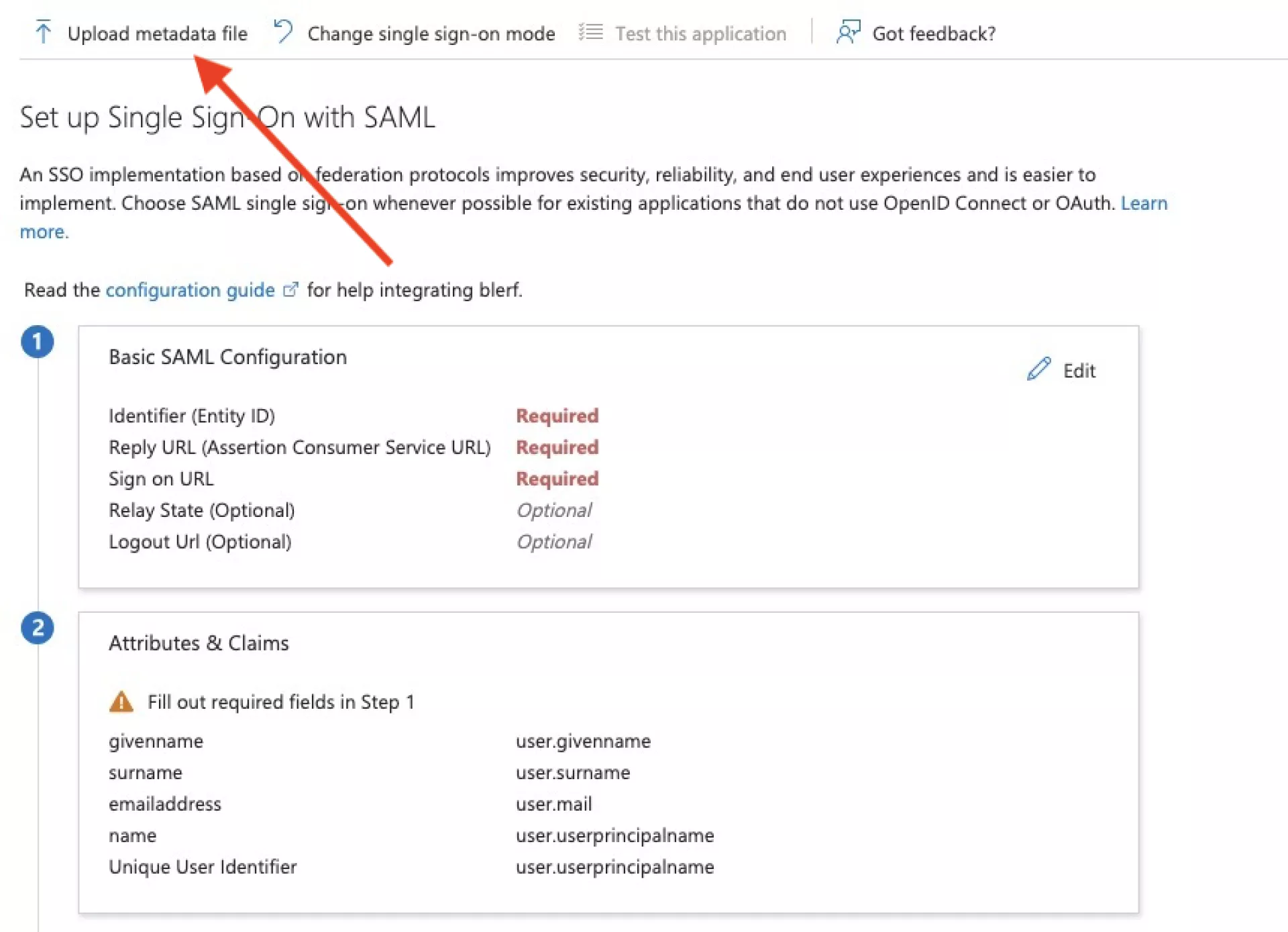Choose Change single sign-on mode
The height and width of the screenshot is (932, 1288).
[431, 34]
